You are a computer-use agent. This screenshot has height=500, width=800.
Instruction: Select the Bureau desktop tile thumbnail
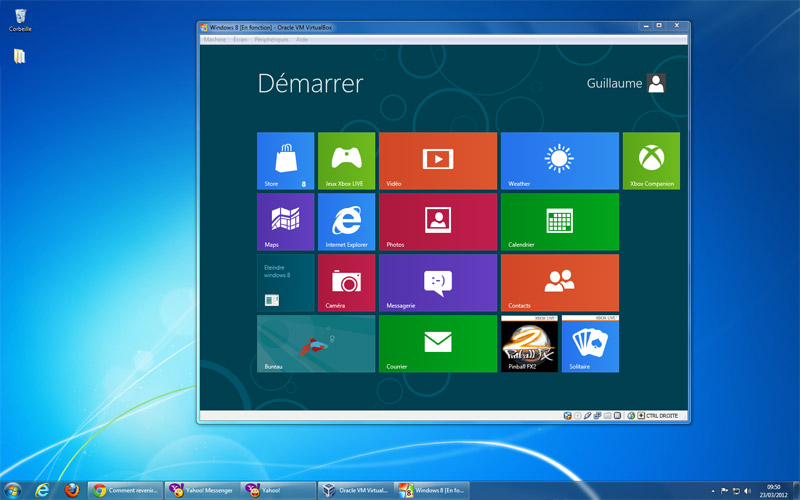pos(316,344)
